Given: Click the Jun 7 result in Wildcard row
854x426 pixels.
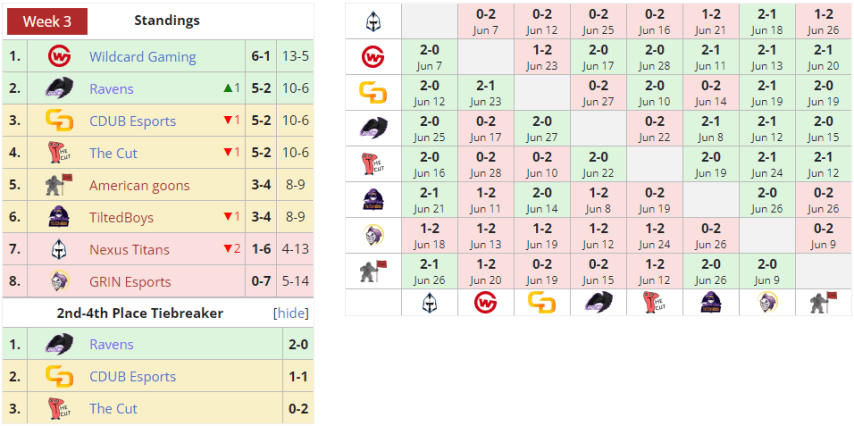Looking at the screenshot, I should click(x=430, y=56).
